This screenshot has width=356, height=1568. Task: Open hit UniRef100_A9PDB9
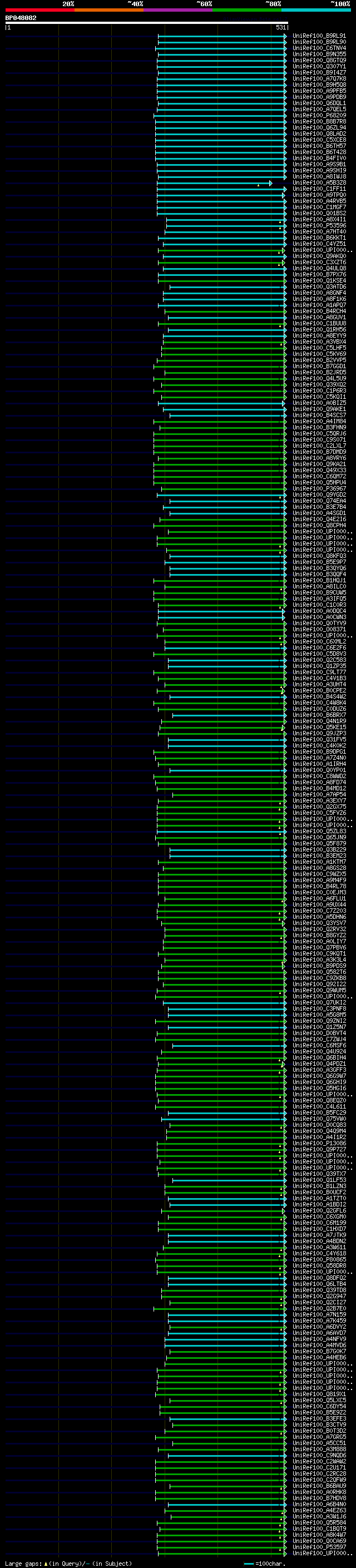point(319,97)
